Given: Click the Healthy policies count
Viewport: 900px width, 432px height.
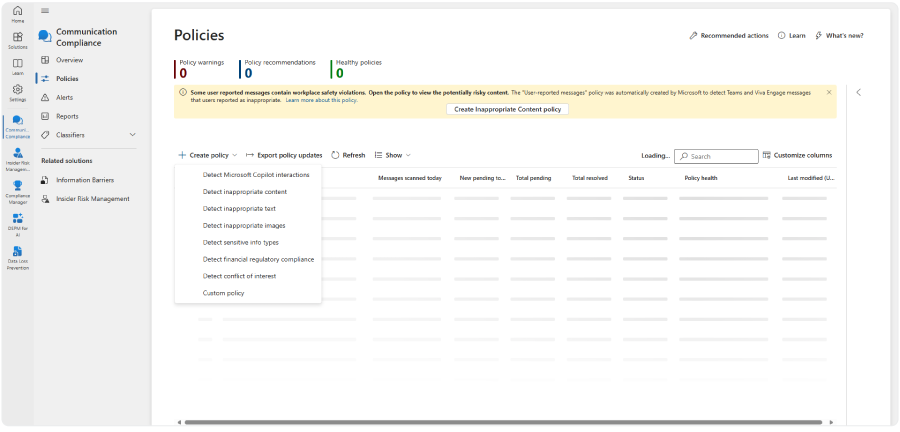Looking at the screenshot, I should (x=340, y=73).
